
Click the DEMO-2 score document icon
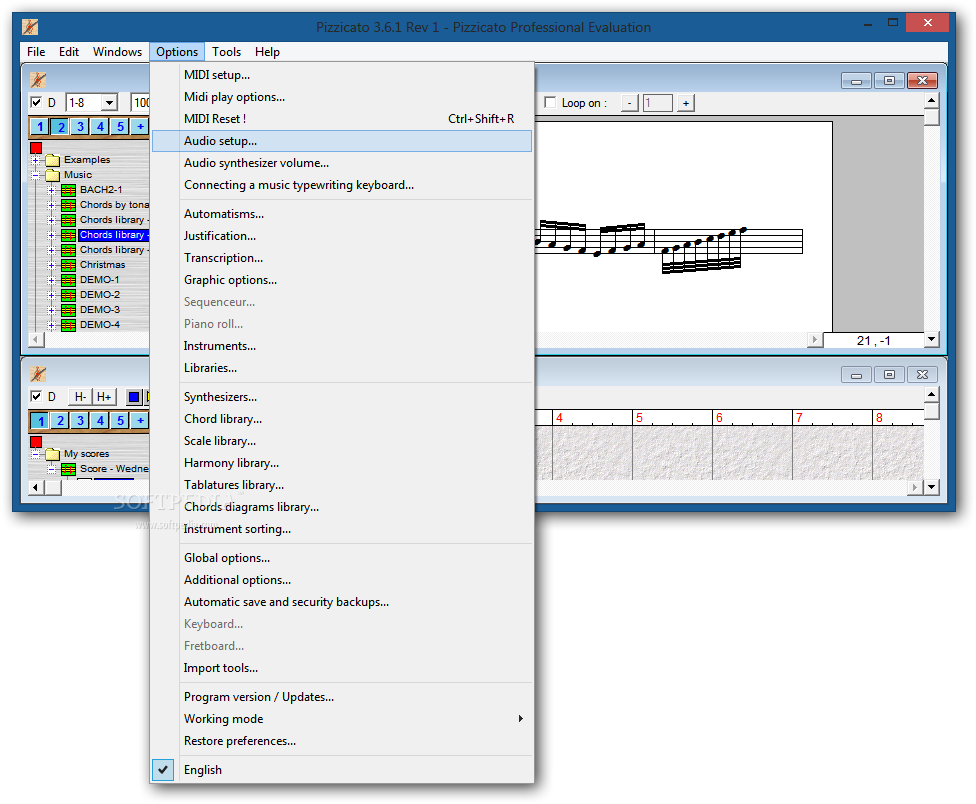68,294
